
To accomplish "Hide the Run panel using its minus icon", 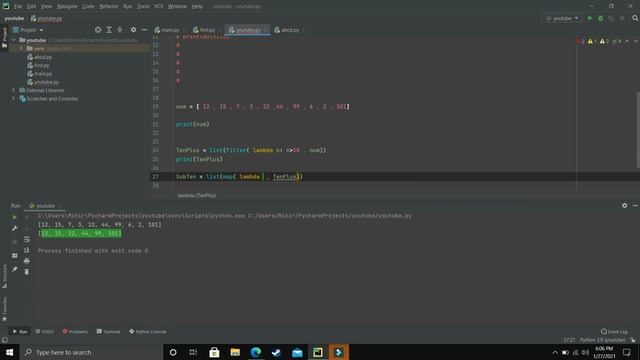I will tap(635, 206).
